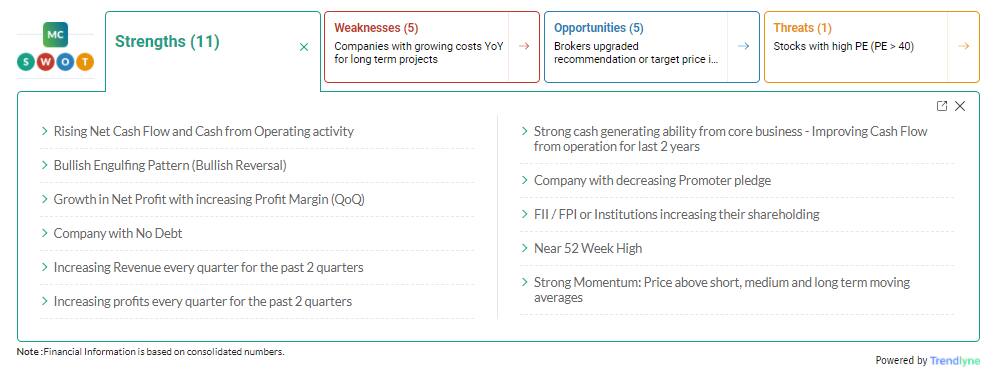The height and width of the screenshot is (378, 997).
Task: Collapse the Strengths tab with the green X
Action: point(304,47)
